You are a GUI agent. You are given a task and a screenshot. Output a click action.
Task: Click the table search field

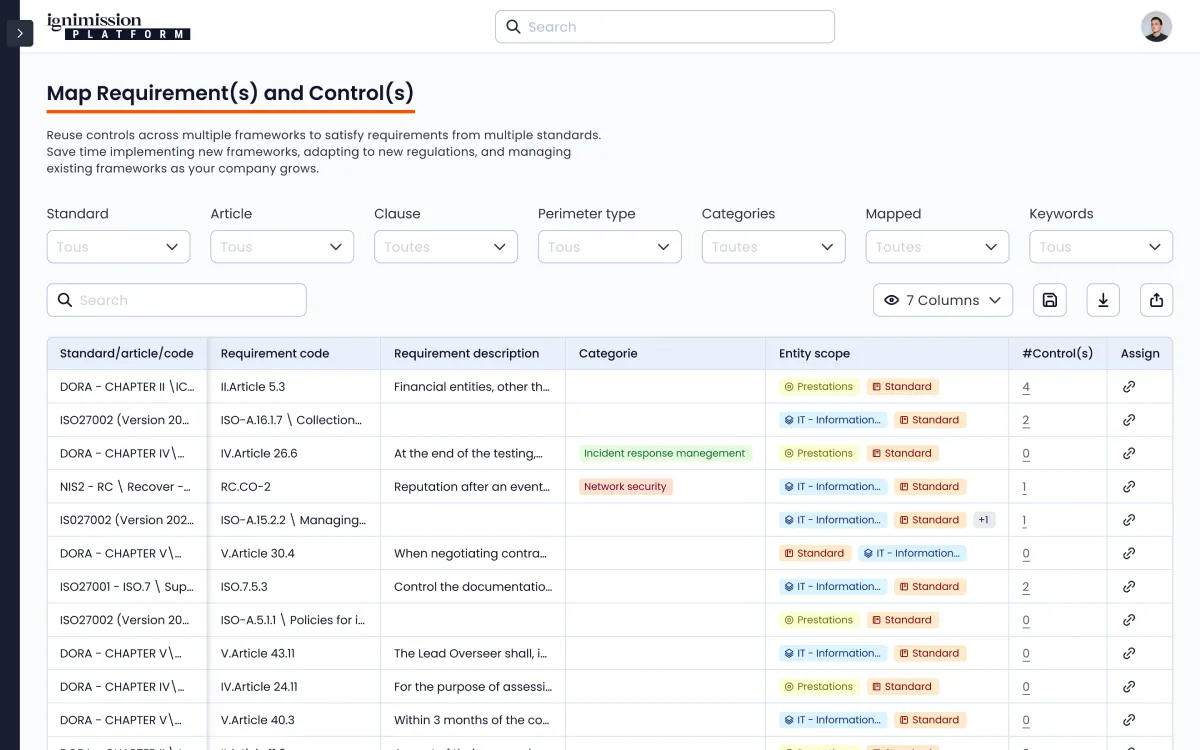(177, 300)
